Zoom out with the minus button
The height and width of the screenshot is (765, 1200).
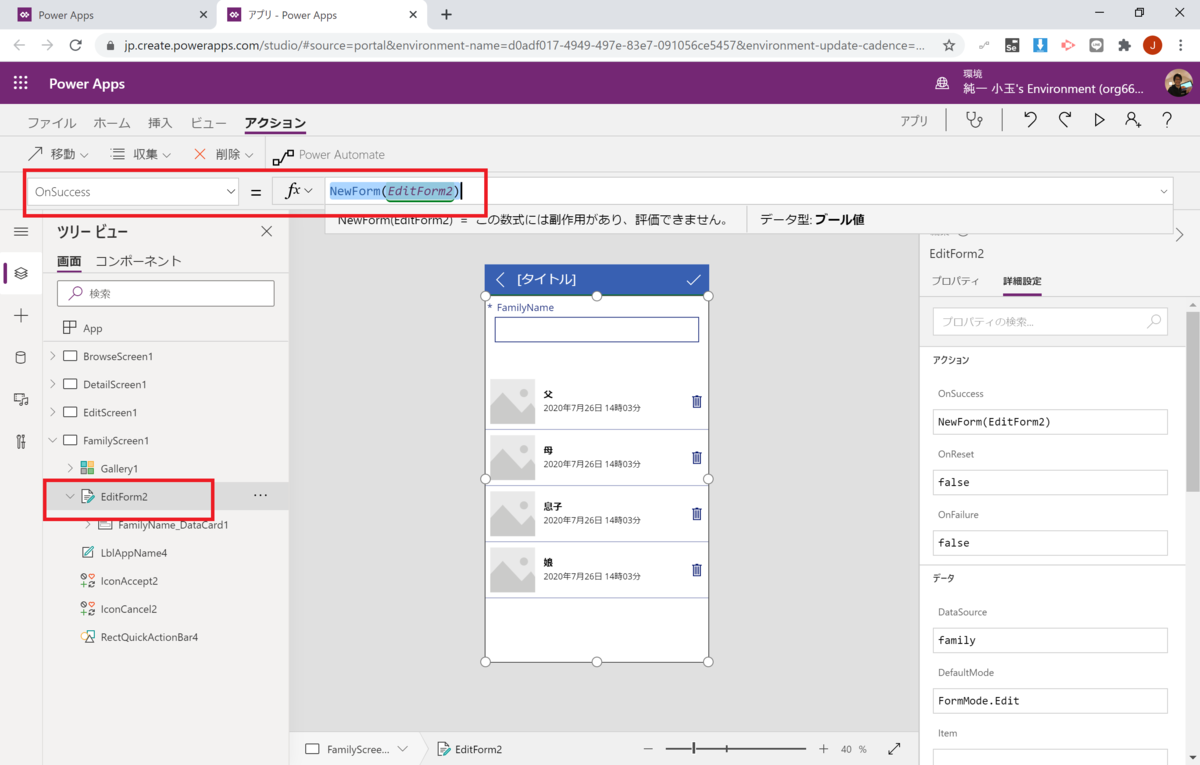tap(648, 749)
